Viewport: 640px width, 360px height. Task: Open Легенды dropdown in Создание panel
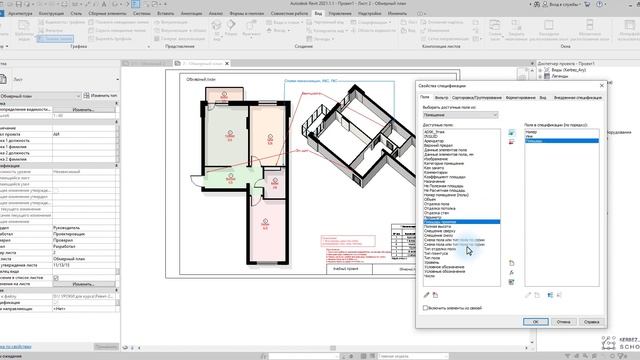pos(320,39)
